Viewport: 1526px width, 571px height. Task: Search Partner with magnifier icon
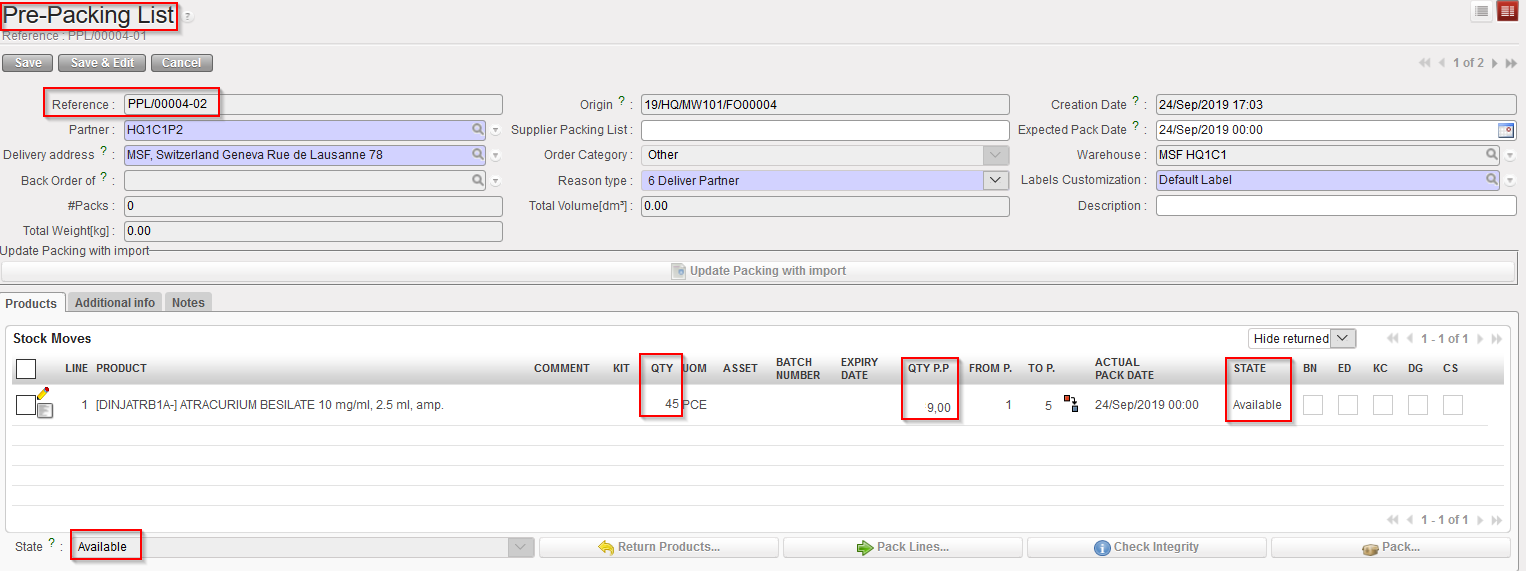pos(479,130)
